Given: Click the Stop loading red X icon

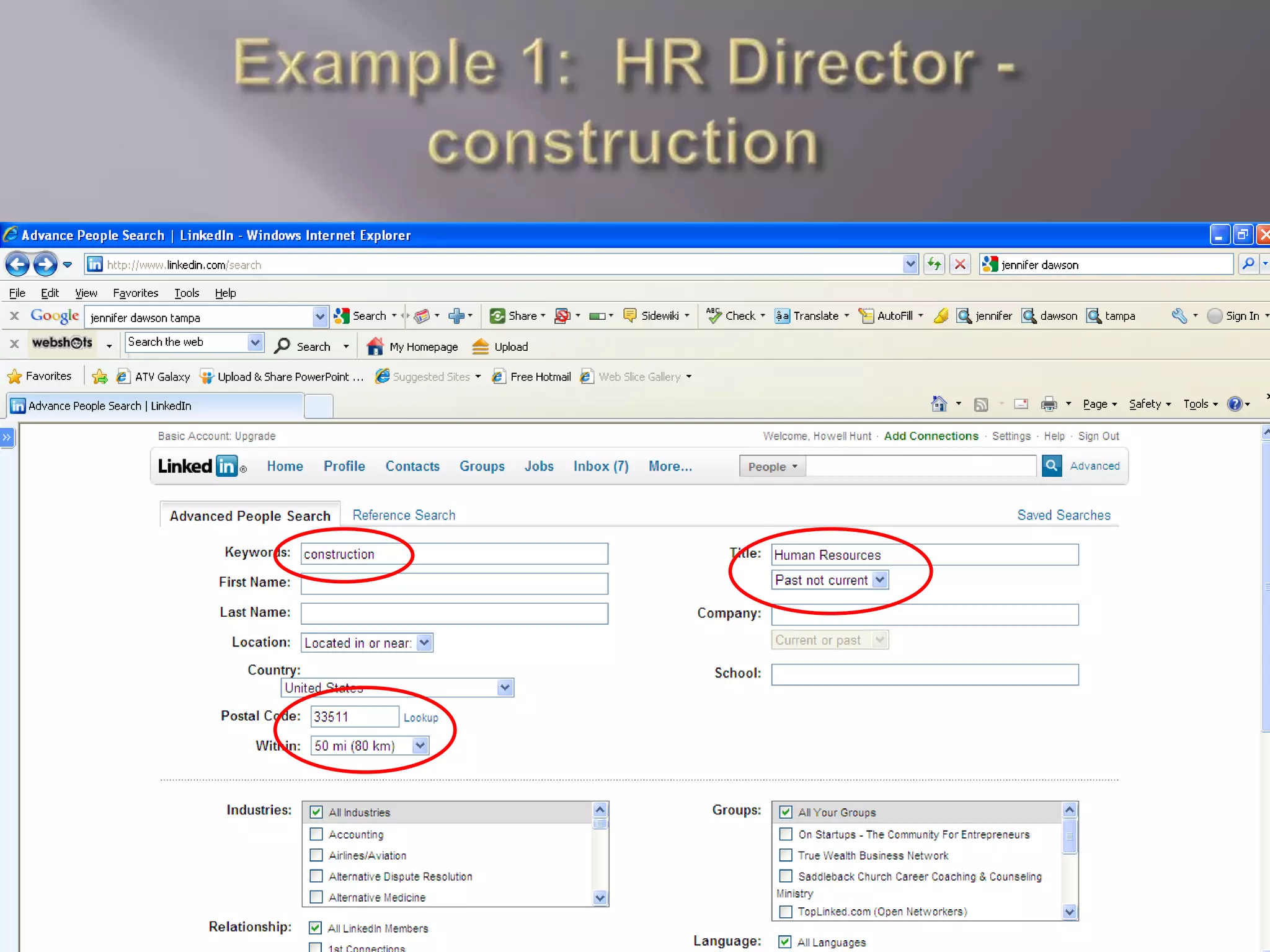Looking at the screenshot, I should (960, 265).
